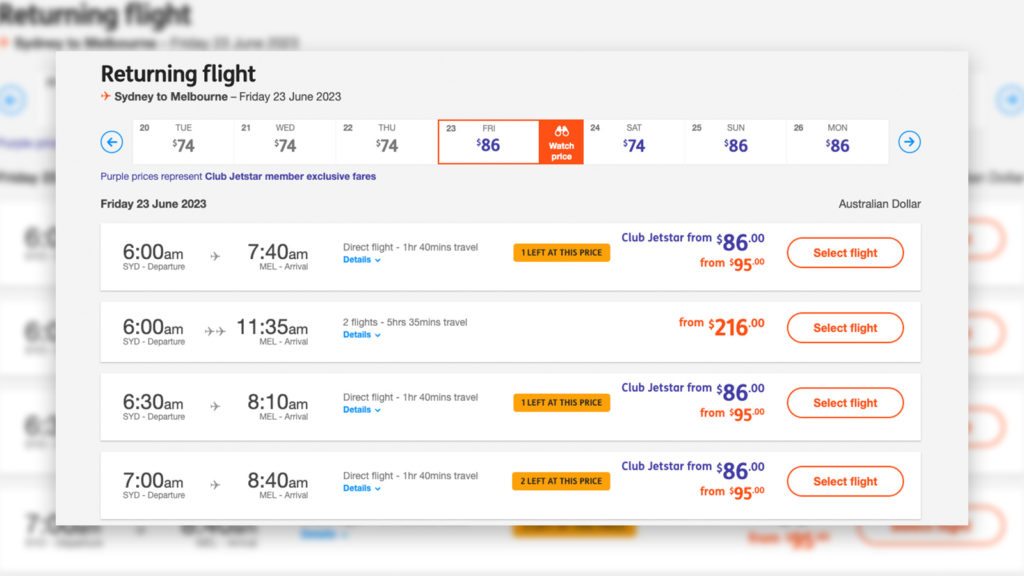Screen dimensions: 1024x576
Task: Select the Tuesday 20 June $74 tab
Action: [185, 141]
